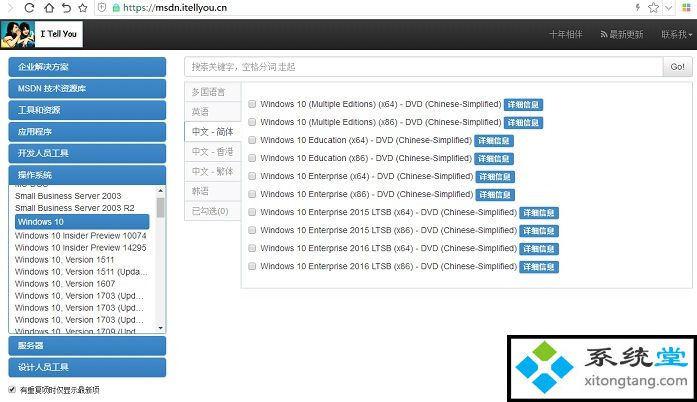The image size is (697, 402).
Task: Open the 已勾选(0) tab
Action: point(213,211)
